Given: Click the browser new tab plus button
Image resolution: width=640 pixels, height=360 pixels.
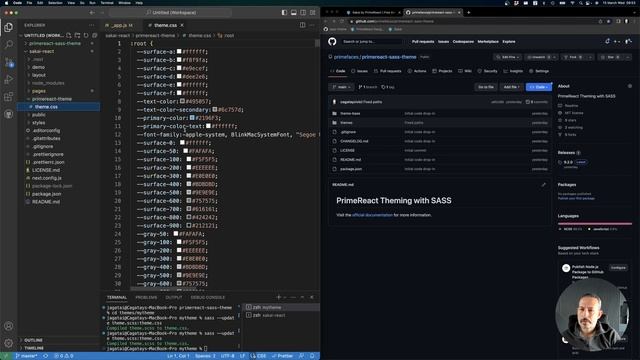Looking at the screenshot, I should click(469, 12).
